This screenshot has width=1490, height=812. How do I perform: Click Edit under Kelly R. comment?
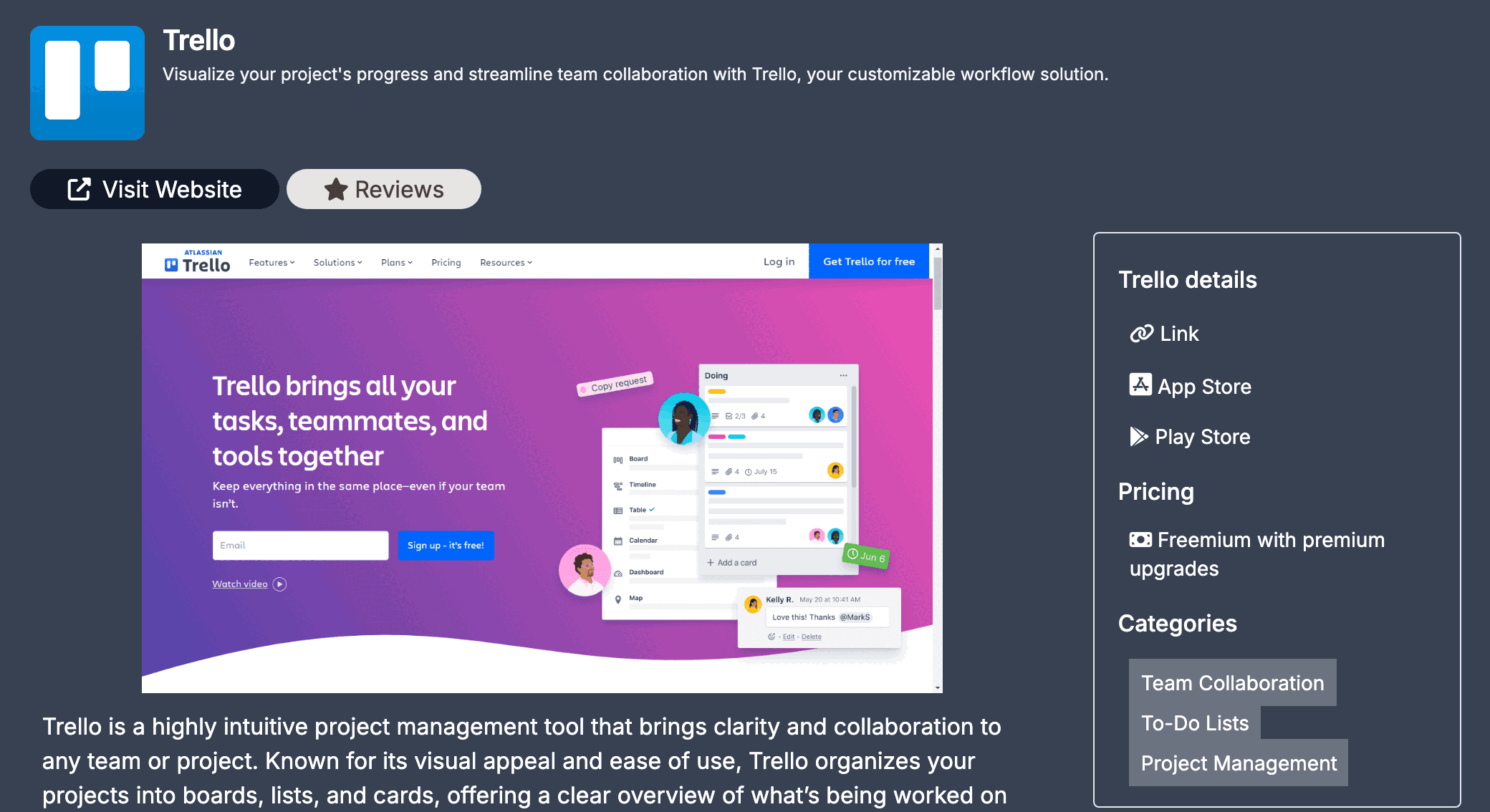789,637
